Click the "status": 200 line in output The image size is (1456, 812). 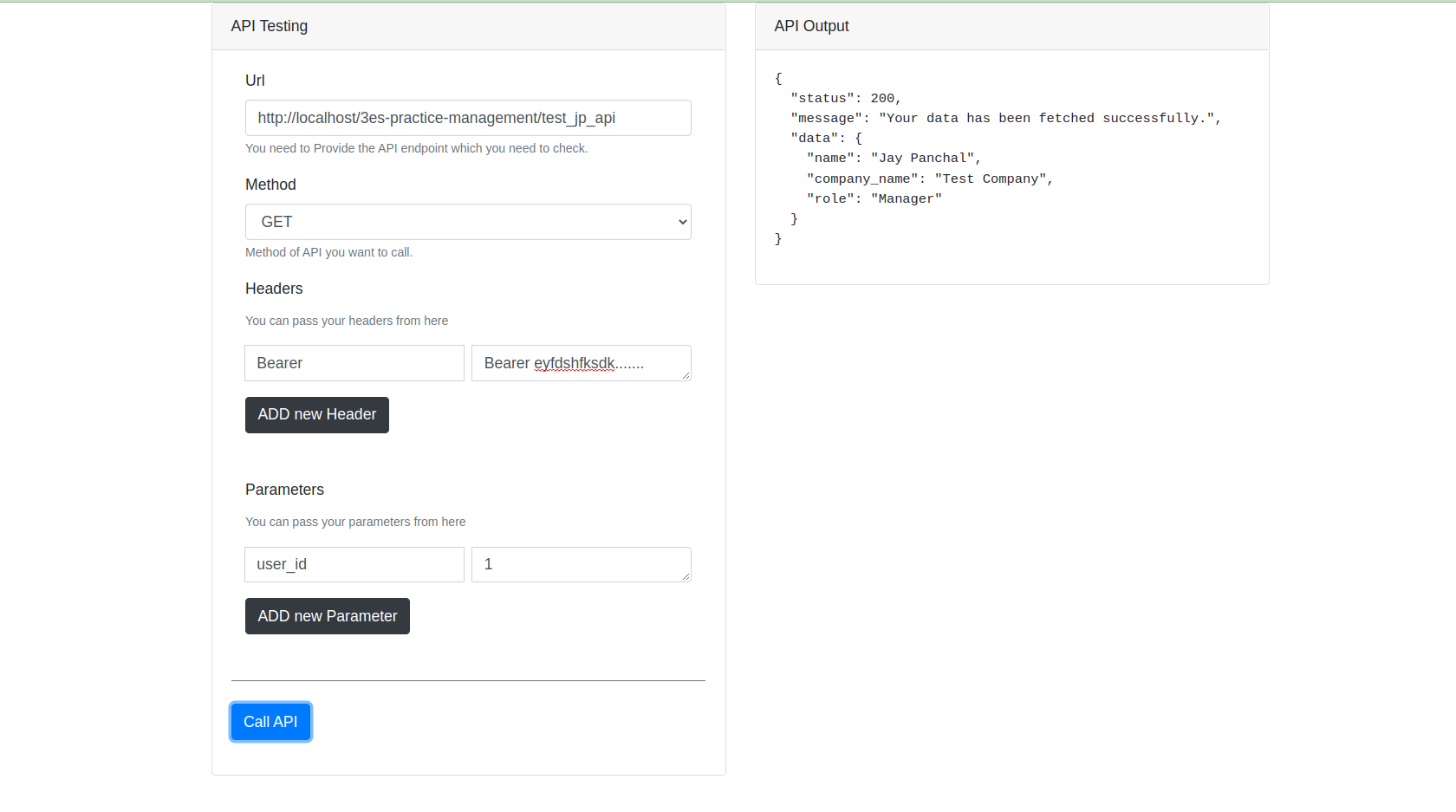coord(846,99)
